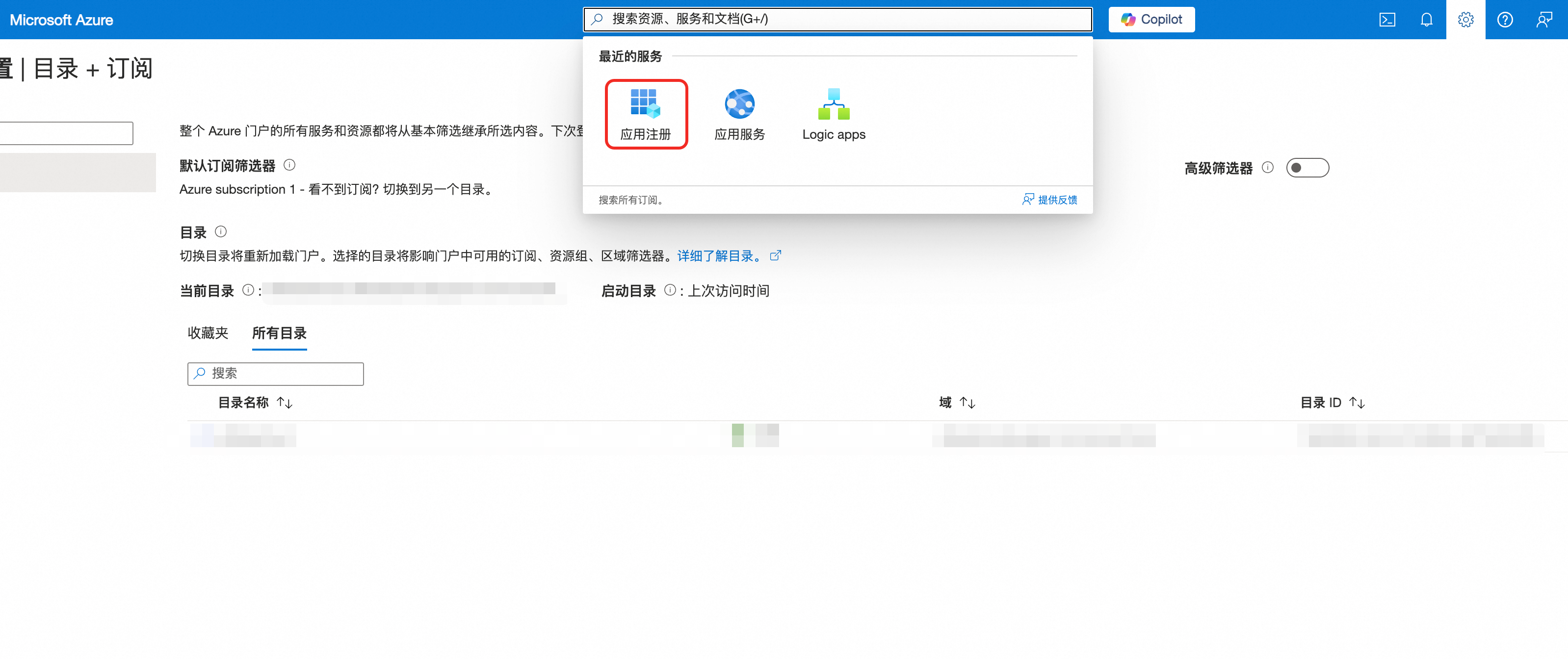Open Cloud Shell terminal icon
1568x659 pixels.
click(1386, 20)
